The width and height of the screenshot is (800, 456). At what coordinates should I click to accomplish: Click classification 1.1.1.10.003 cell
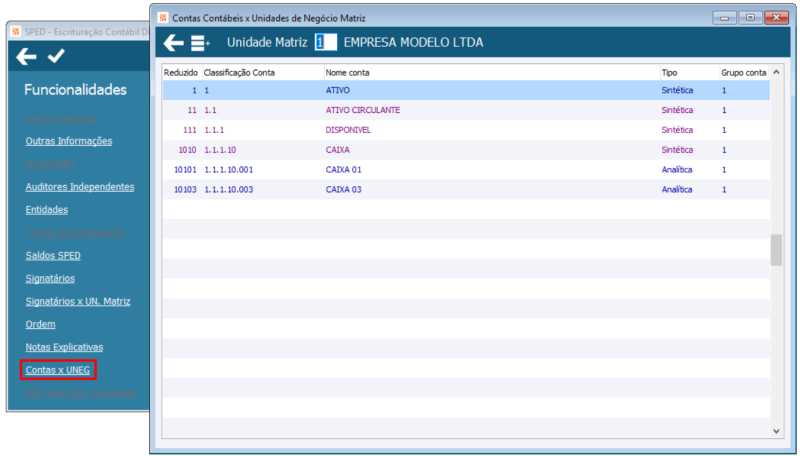pyautogui.click(x=229, y=190)
